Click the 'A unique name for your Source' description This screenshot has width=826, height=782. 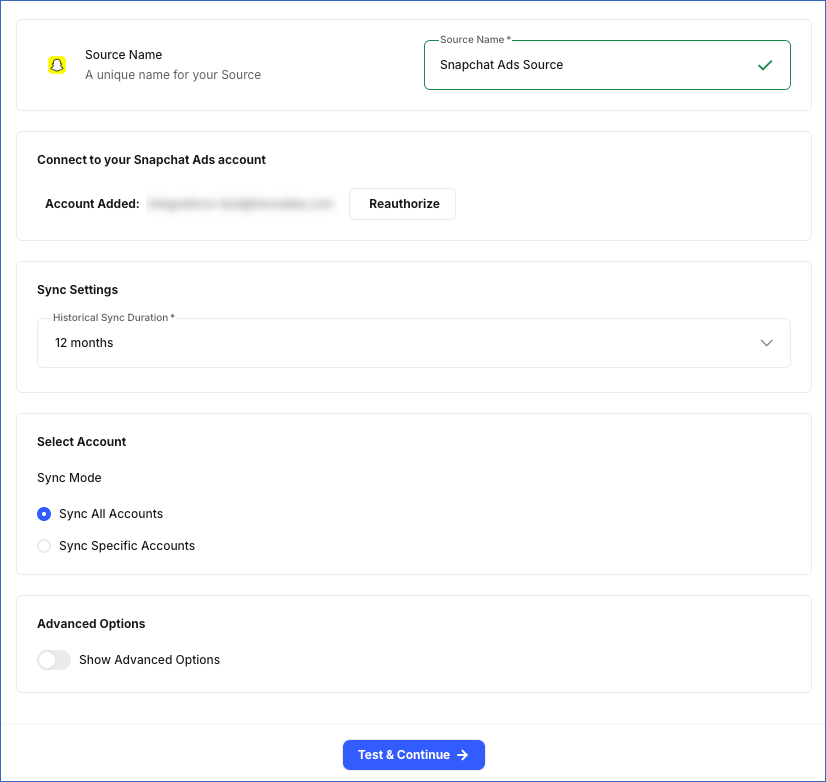pos(173,75)
